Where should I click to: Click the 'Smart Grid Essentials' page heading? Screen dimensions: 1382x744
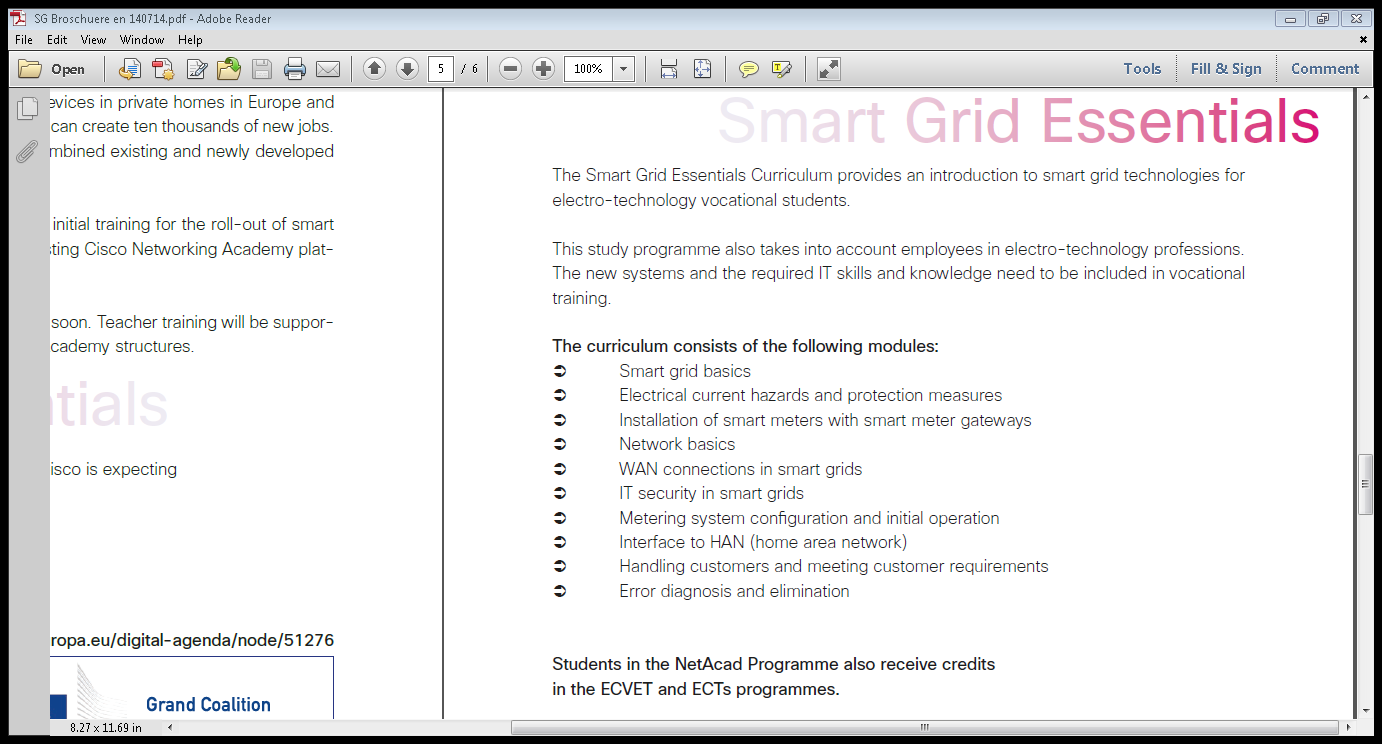tap(1018, 122)
